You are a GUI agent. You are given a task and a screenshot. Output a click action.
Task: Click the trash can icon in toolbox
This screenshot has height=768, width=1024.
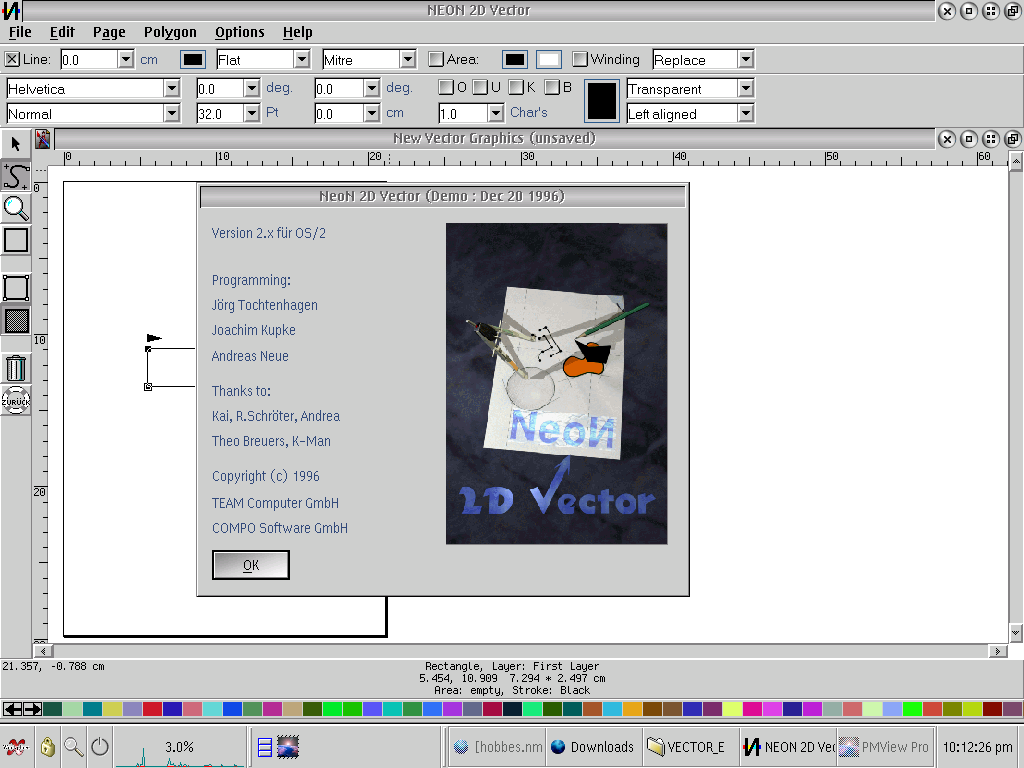pyautogui.click(x=16, y=368)
